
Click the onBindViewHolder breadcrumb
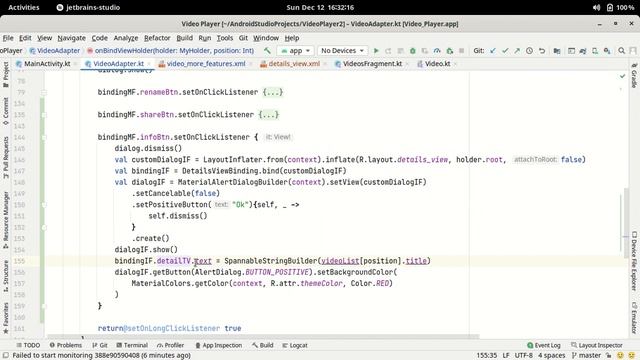tap(170, 51)
